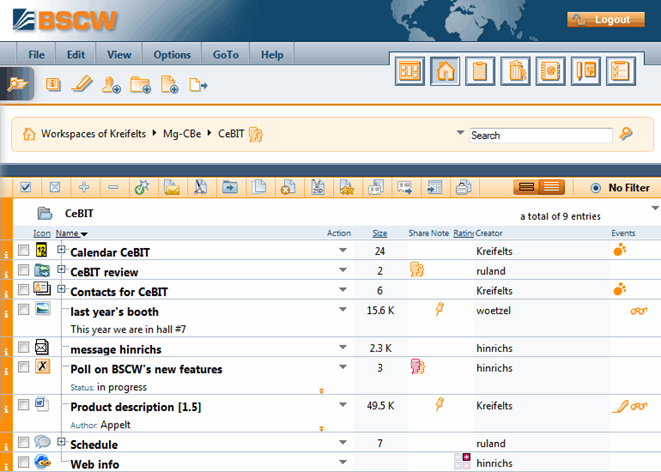
Task: Open the GoTo menu
Action: [x=226, y=55]
